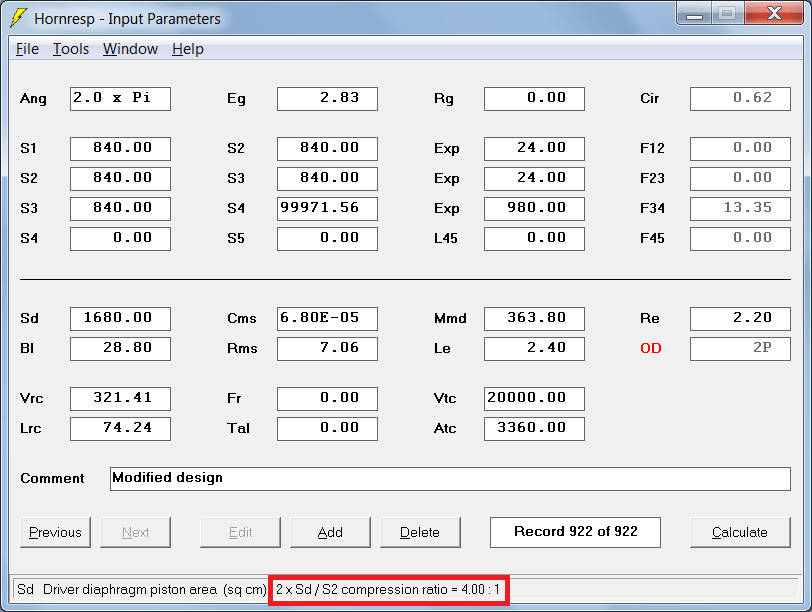Click the S4 field showing 99971.56

tap(327, 209)
